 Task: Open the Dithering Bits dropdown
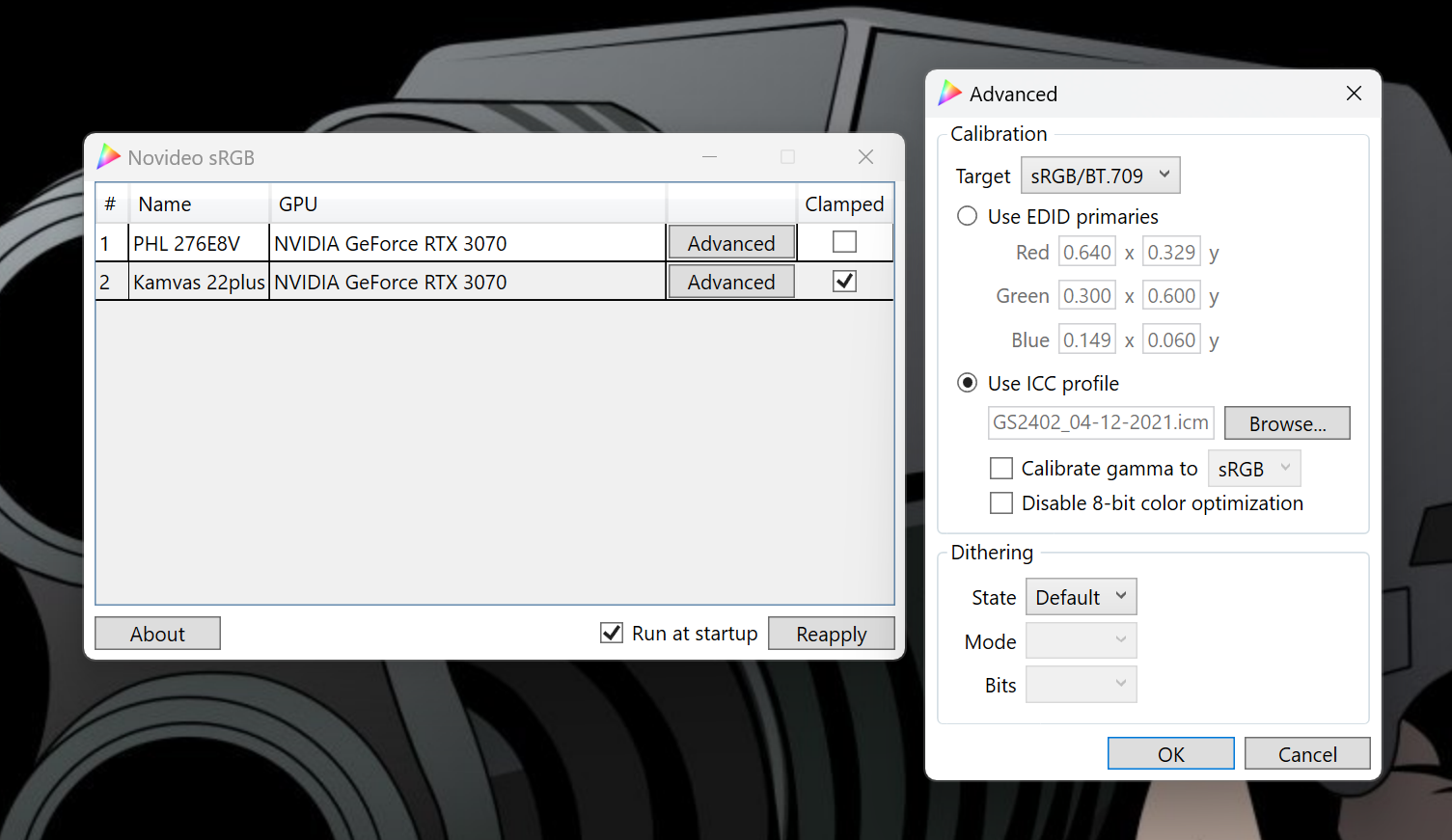(x=1081, y=685)
